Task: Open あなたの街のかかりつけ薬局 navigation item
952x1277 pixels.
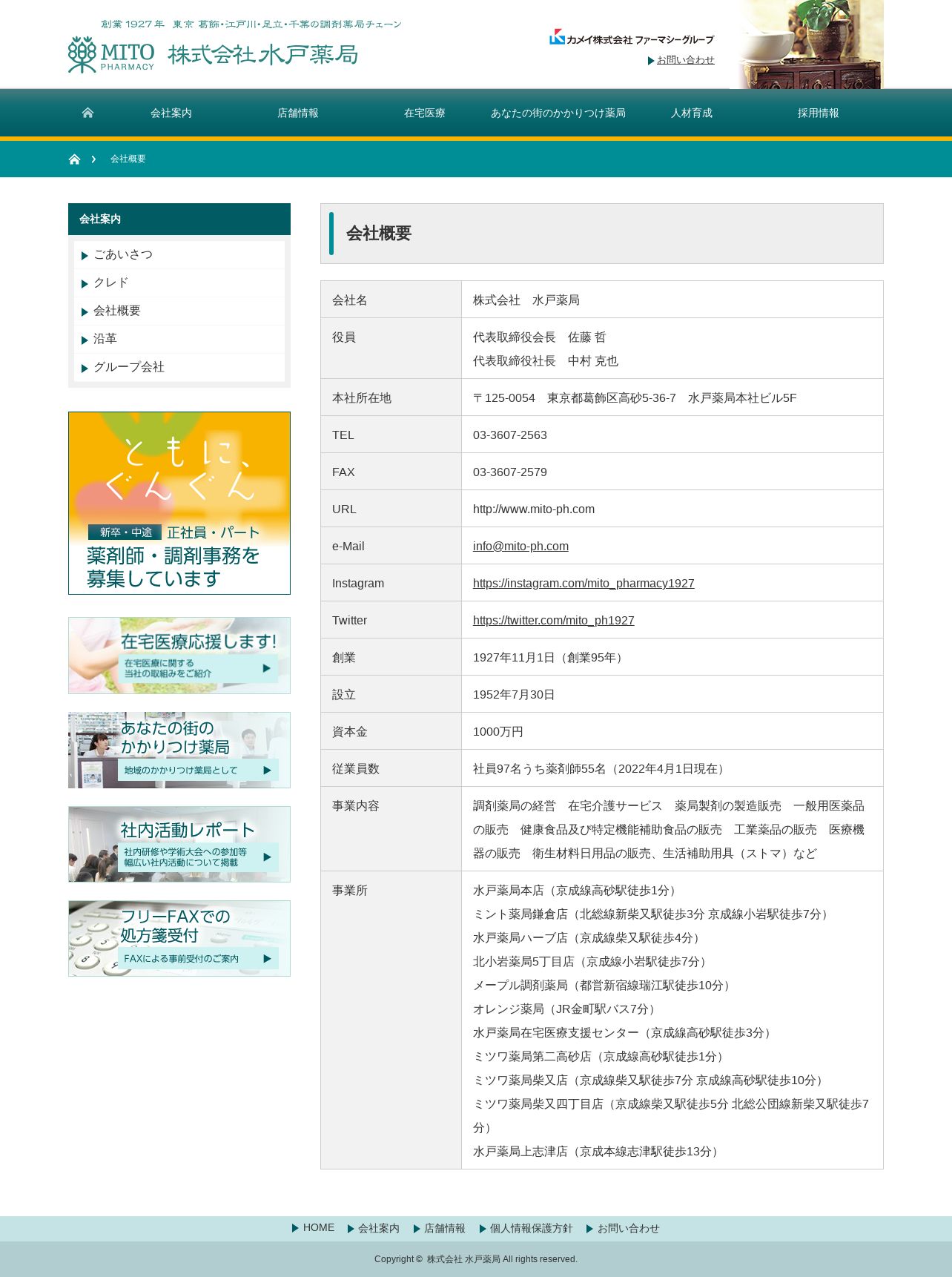Action: pos(558,113)
